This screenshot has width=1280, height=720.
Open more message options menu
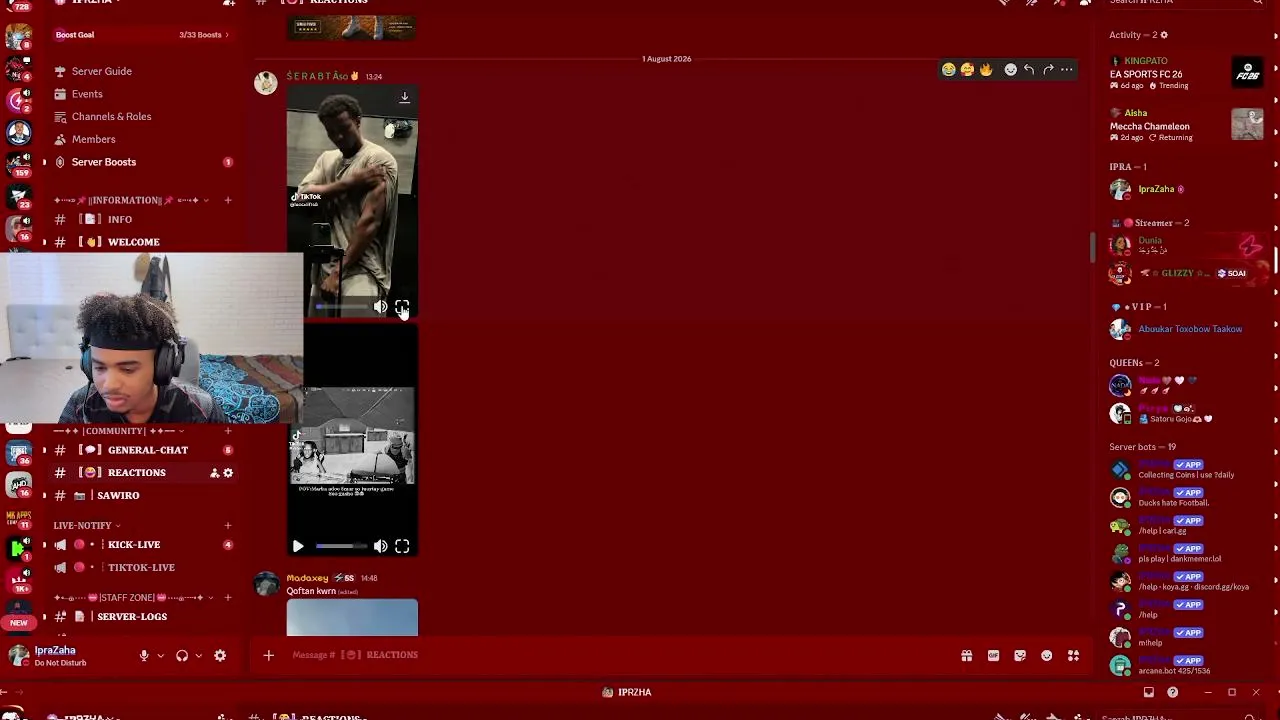[x=1067, y=70]
